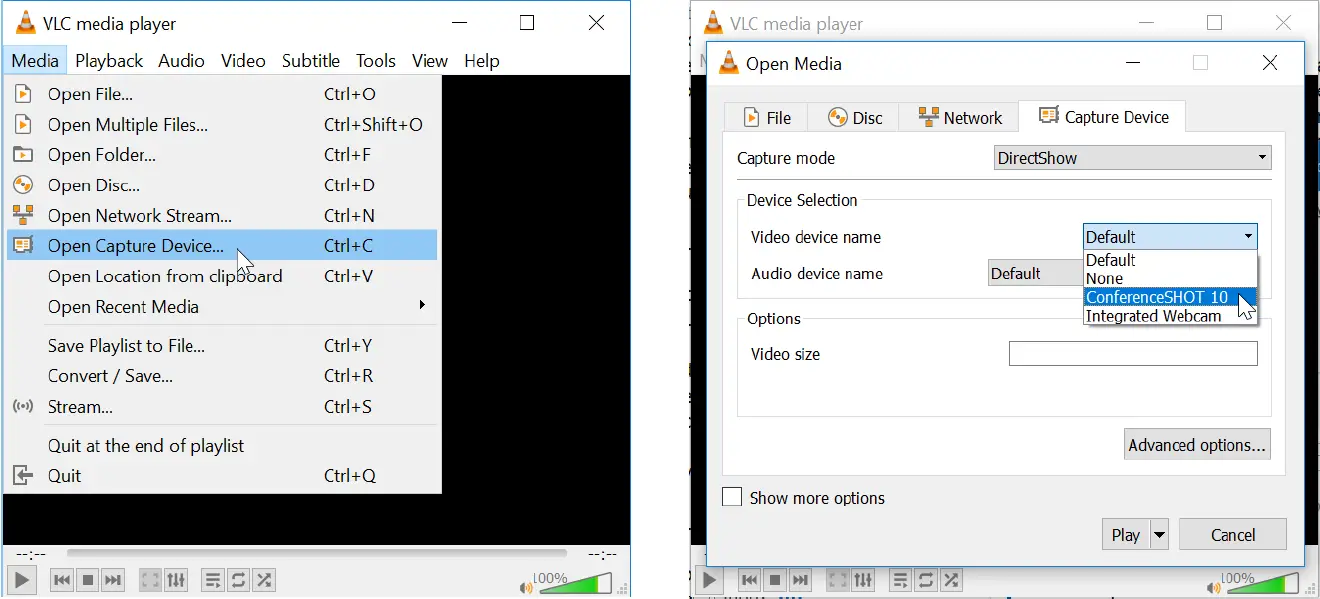Toggle shuffle icon in right VLC window
This screenshot has width=1320, height=599.
point(952,580)
